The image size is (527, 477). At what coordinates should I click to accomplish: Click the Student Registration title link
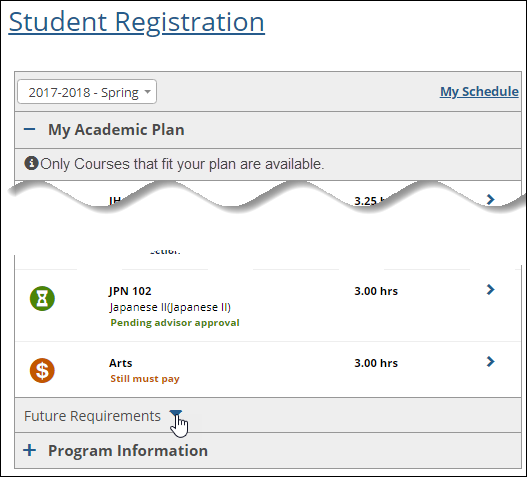coord(137,22)
